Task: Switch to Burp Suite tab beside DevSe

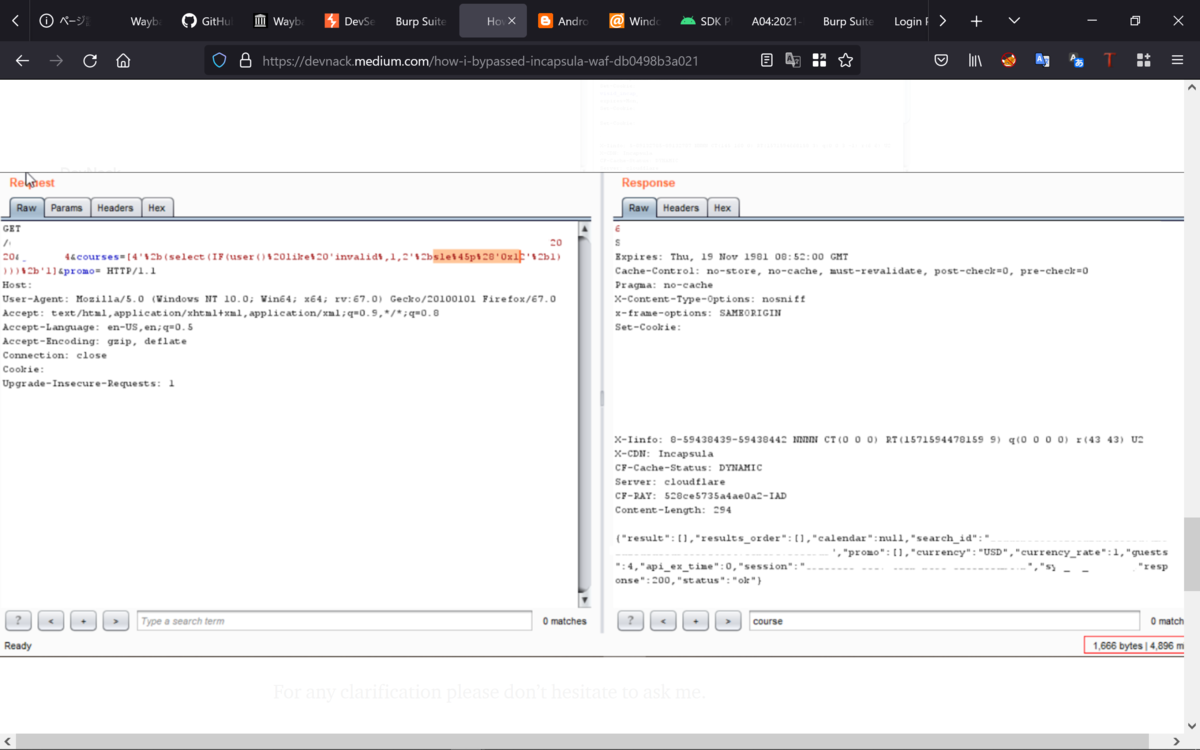Action: pos(419,21)
